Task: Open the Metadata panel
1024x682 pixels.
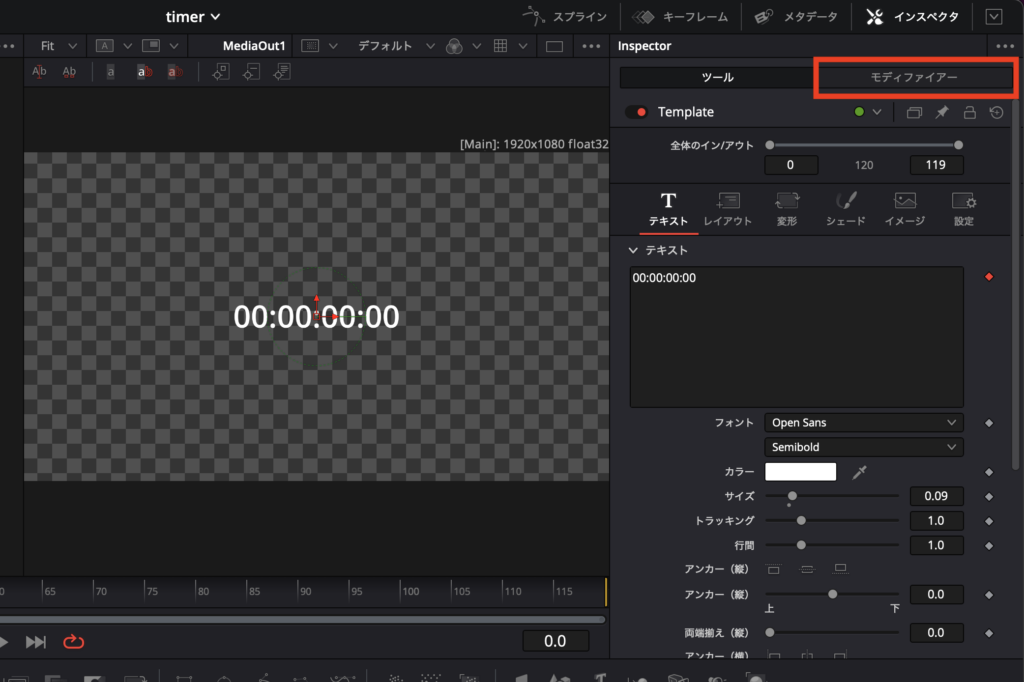Action: click(795, 17)
